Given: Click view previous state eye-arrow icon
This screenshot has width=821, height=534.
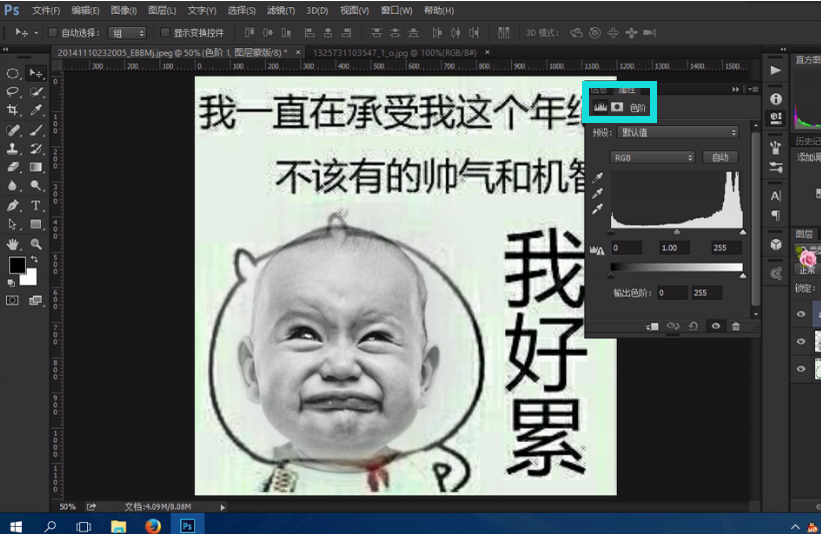Looking at the screenshot, I should pyautogui.click(x=673, y=326).
